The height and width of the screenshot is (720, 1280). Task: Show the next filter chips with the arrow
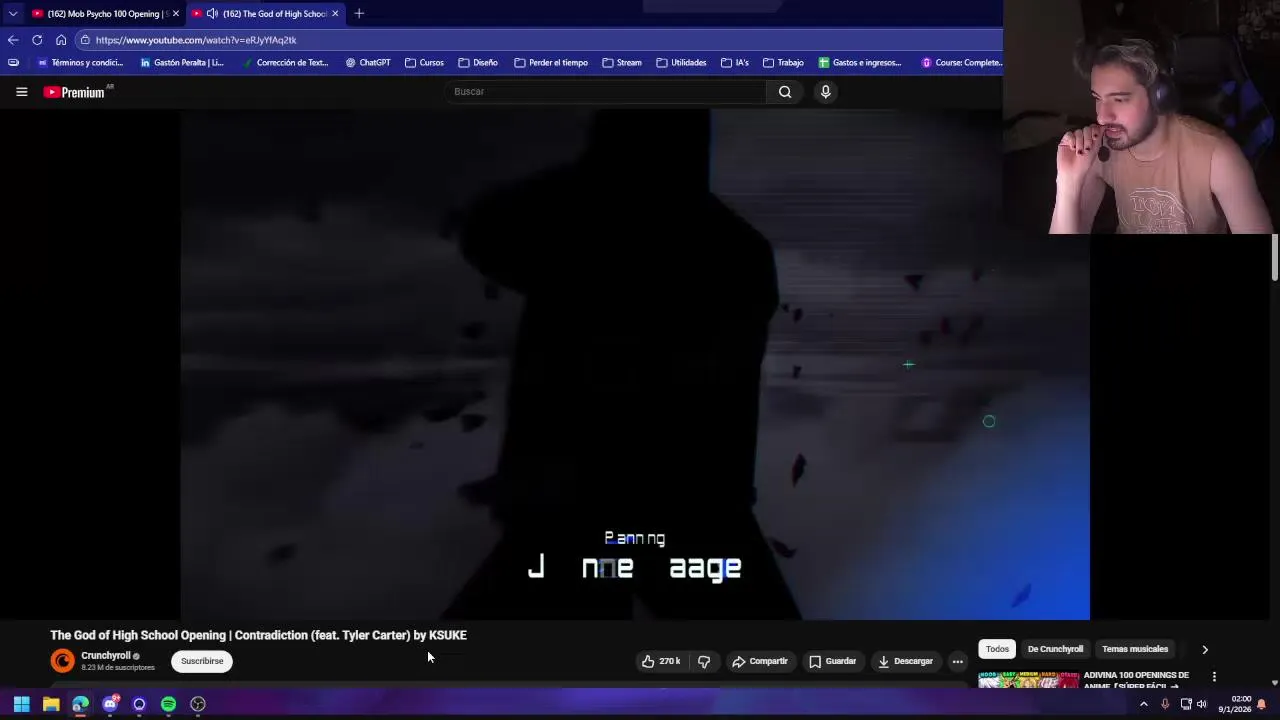(1205, 649)
